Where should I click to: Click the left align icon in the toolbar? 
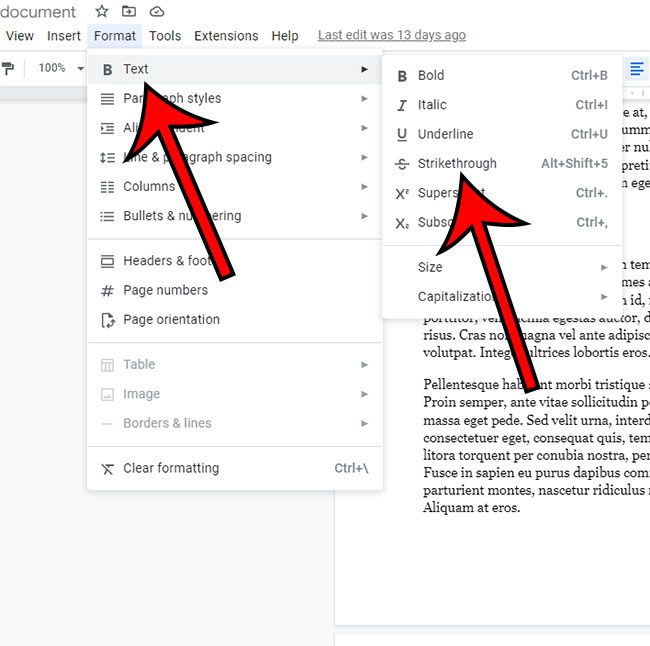(636, 69)
